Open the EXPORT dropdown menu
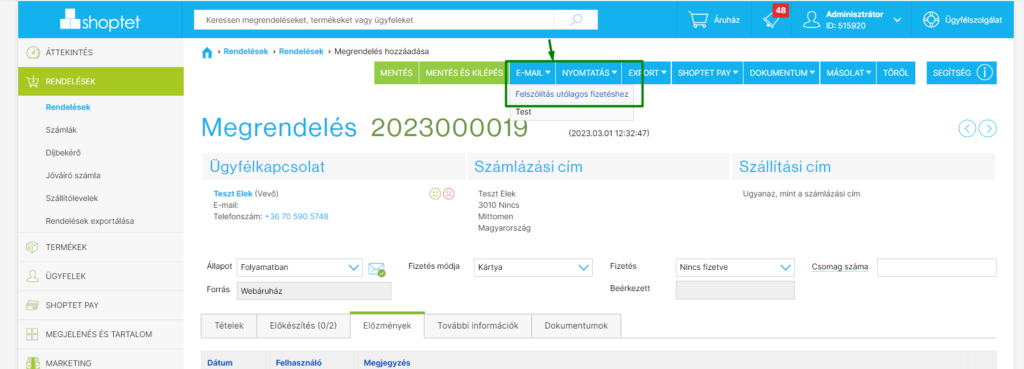The height and width of the screenshot is (369, 1024). [647, 73]
